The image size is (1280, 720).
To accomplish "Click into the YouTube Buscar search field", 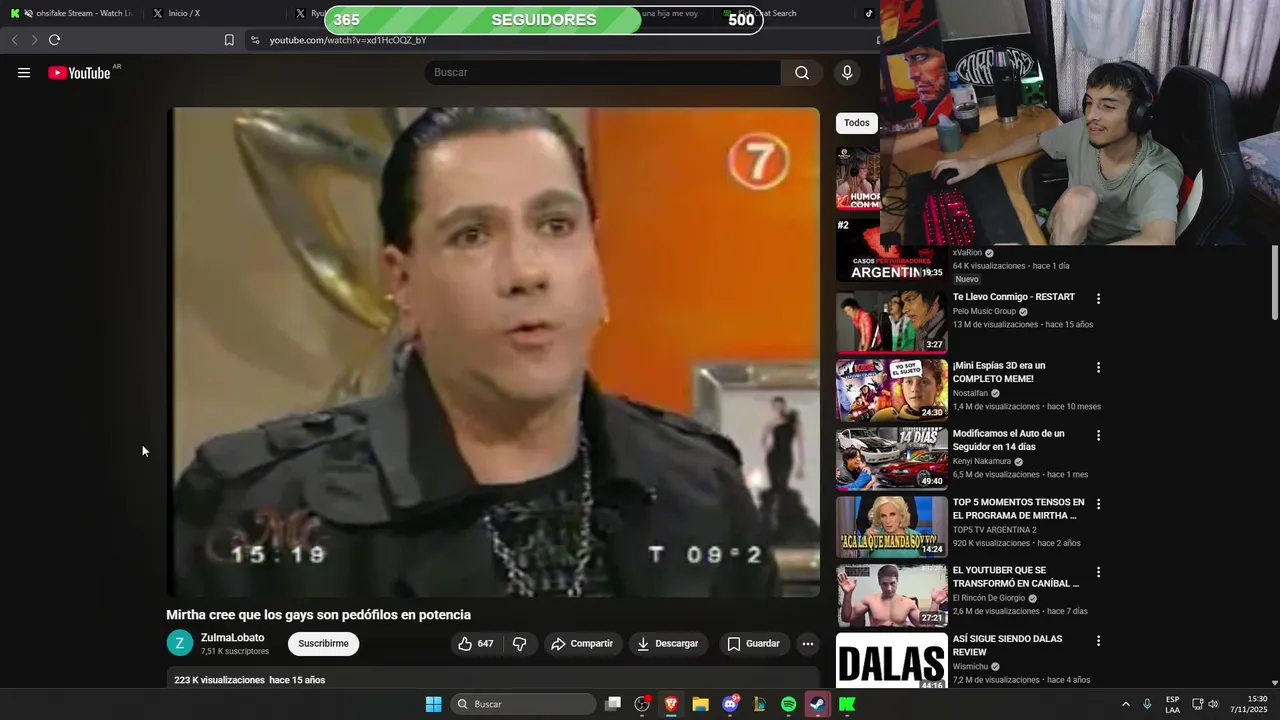I will pyautogui.click(x=603, y=73).
